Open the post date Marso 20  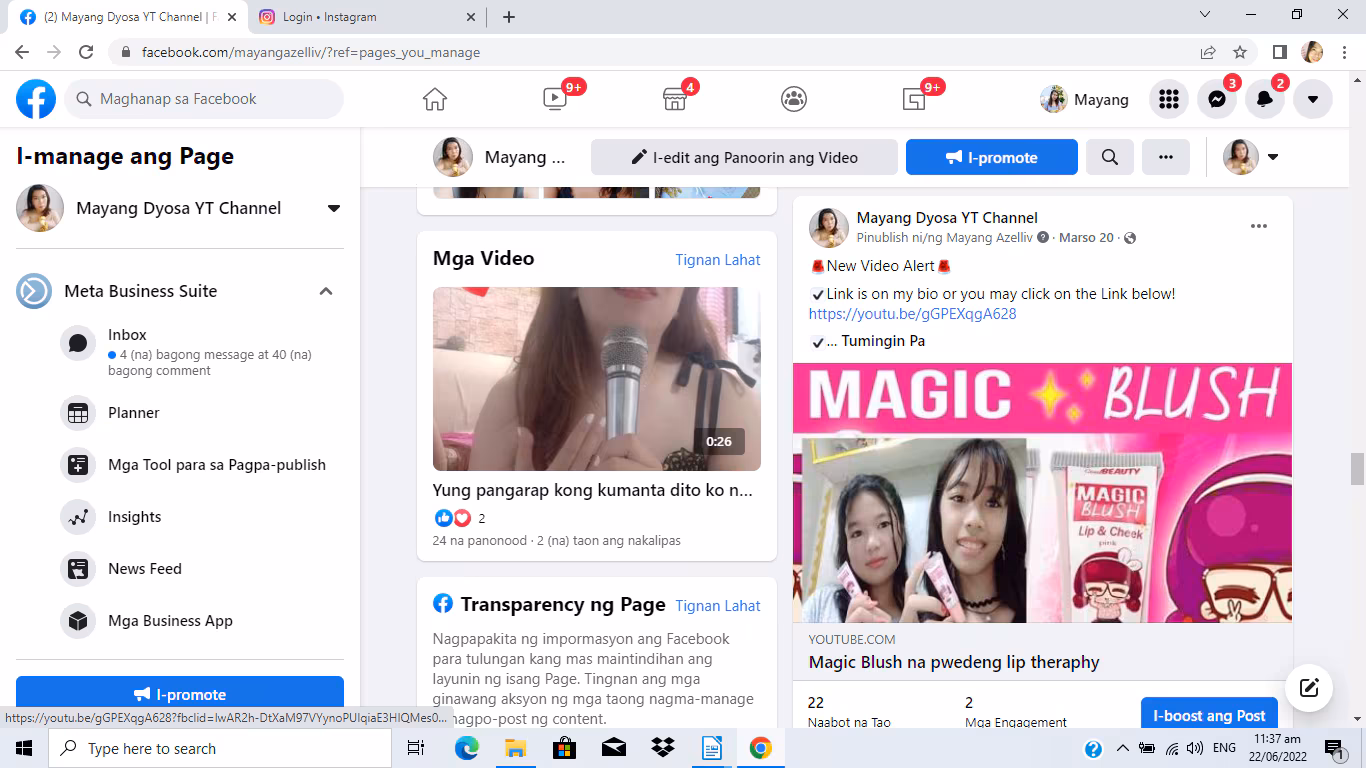point(1086,238)
